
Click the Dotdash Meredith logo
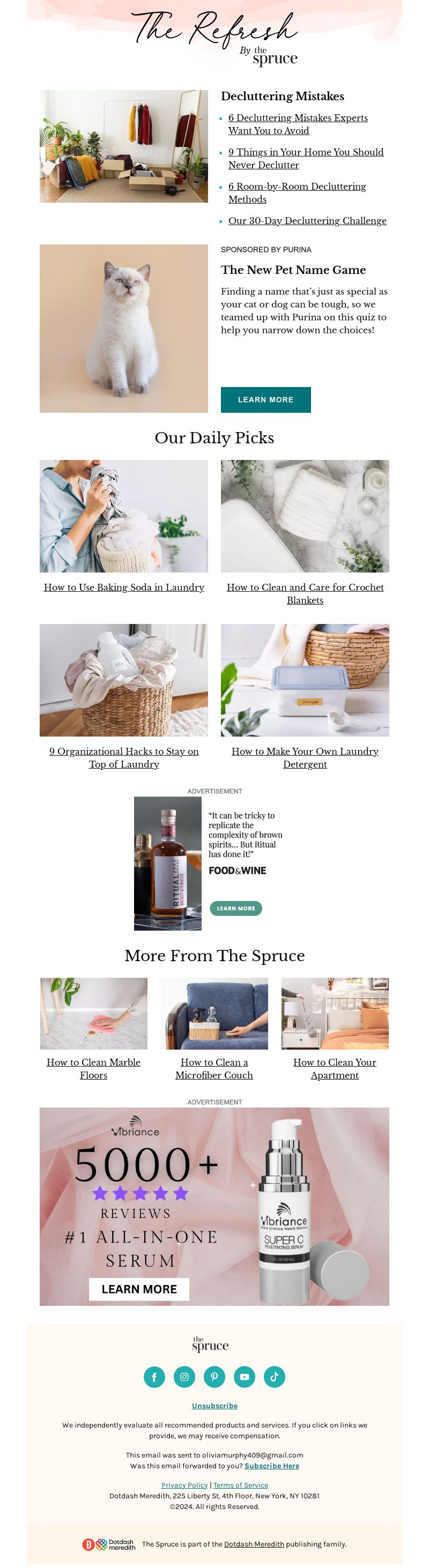click(x=109, y=1544)
